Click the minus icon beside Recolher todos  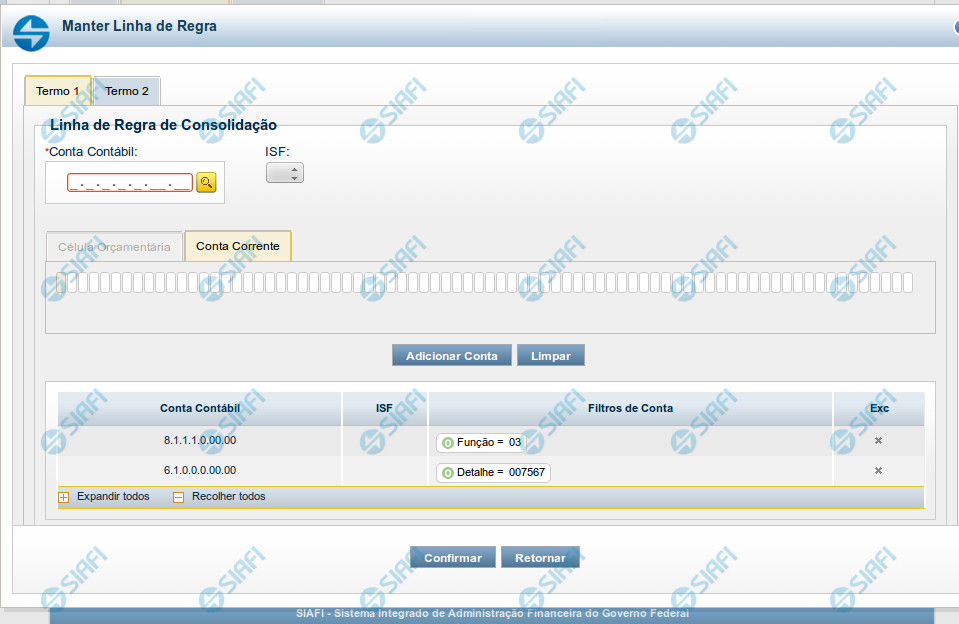(x=179, y=497)
